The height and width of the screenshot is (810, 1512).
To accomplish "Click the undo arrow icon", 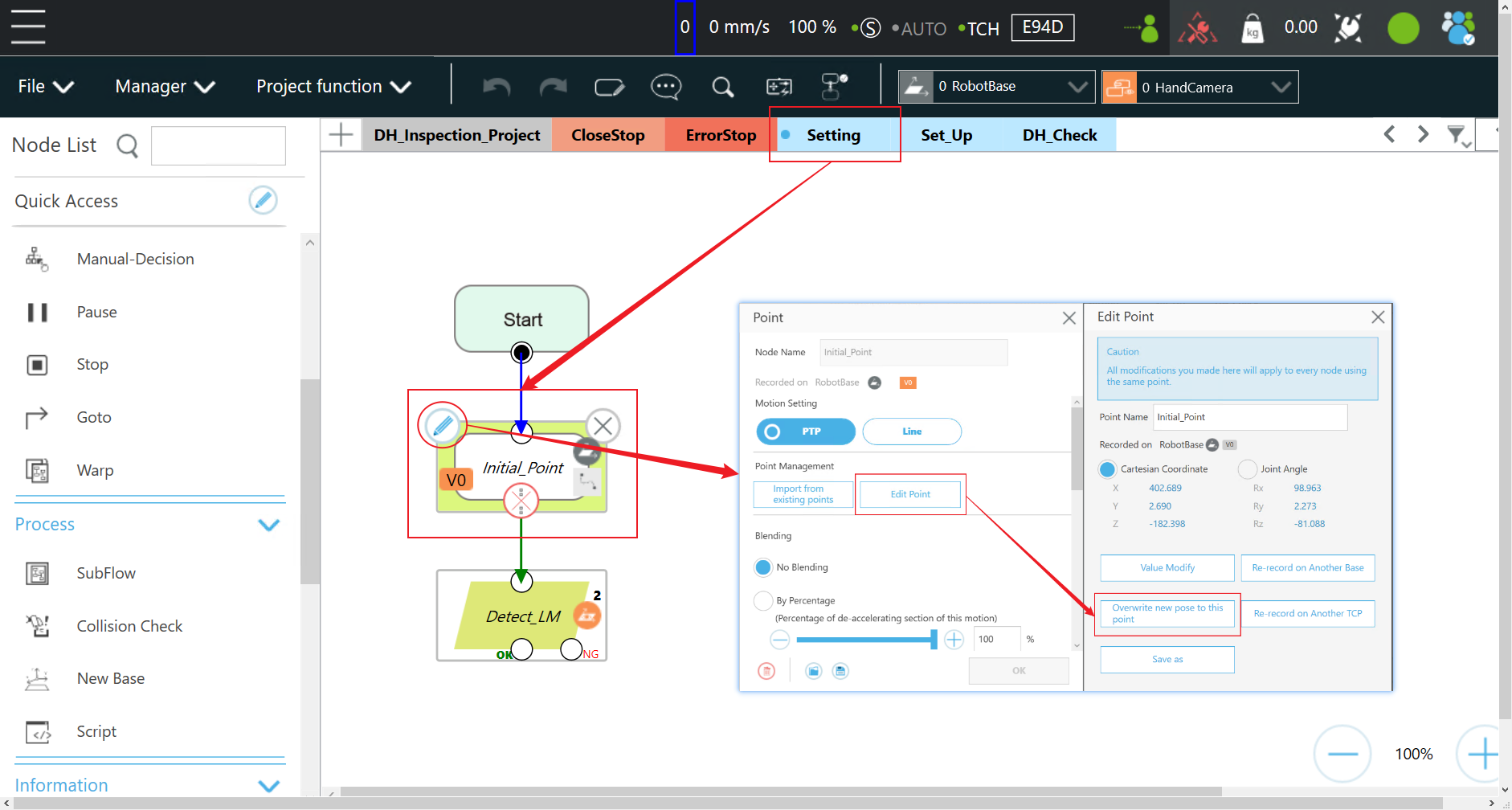I will [497, 87].
